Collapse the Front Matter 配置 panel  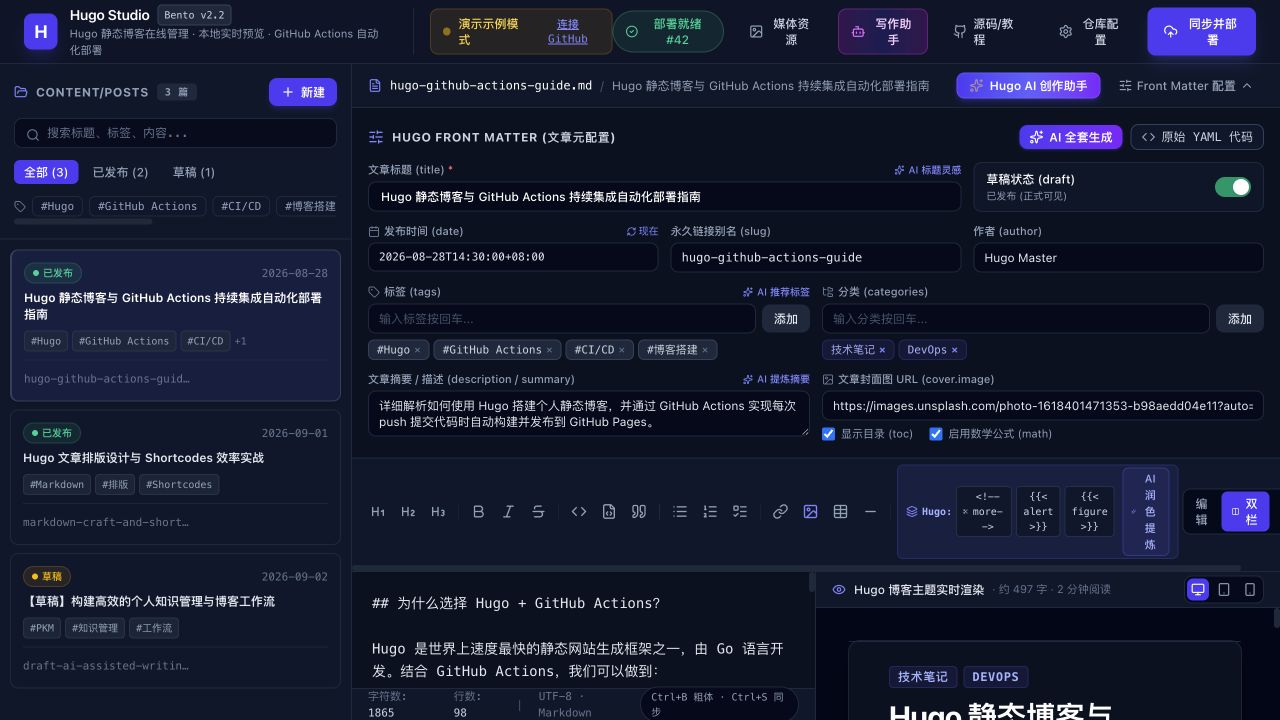point(1185,86)
